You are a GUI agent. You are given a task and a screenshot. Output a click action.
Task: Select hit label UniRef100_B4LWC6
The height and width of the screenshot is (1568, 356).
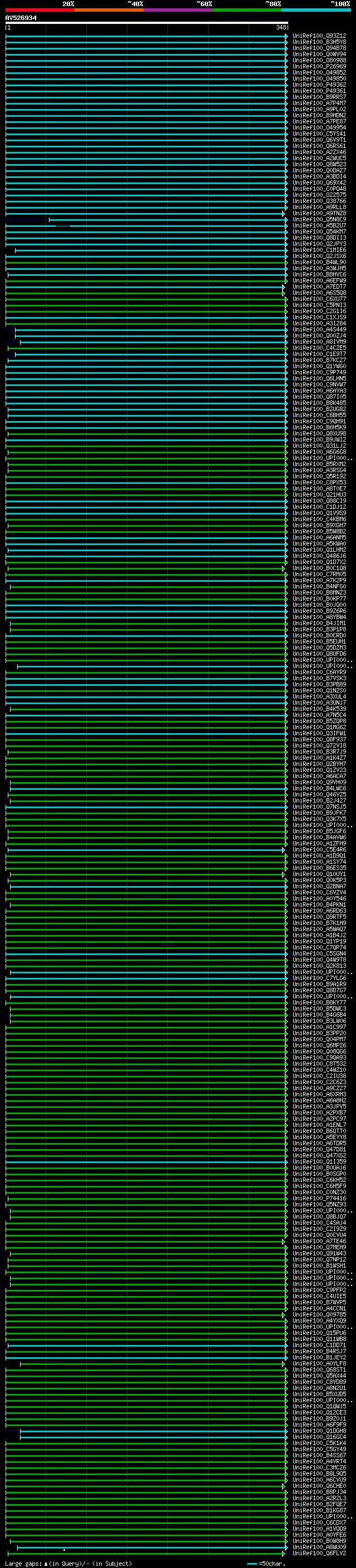click(x=319, y=788)
